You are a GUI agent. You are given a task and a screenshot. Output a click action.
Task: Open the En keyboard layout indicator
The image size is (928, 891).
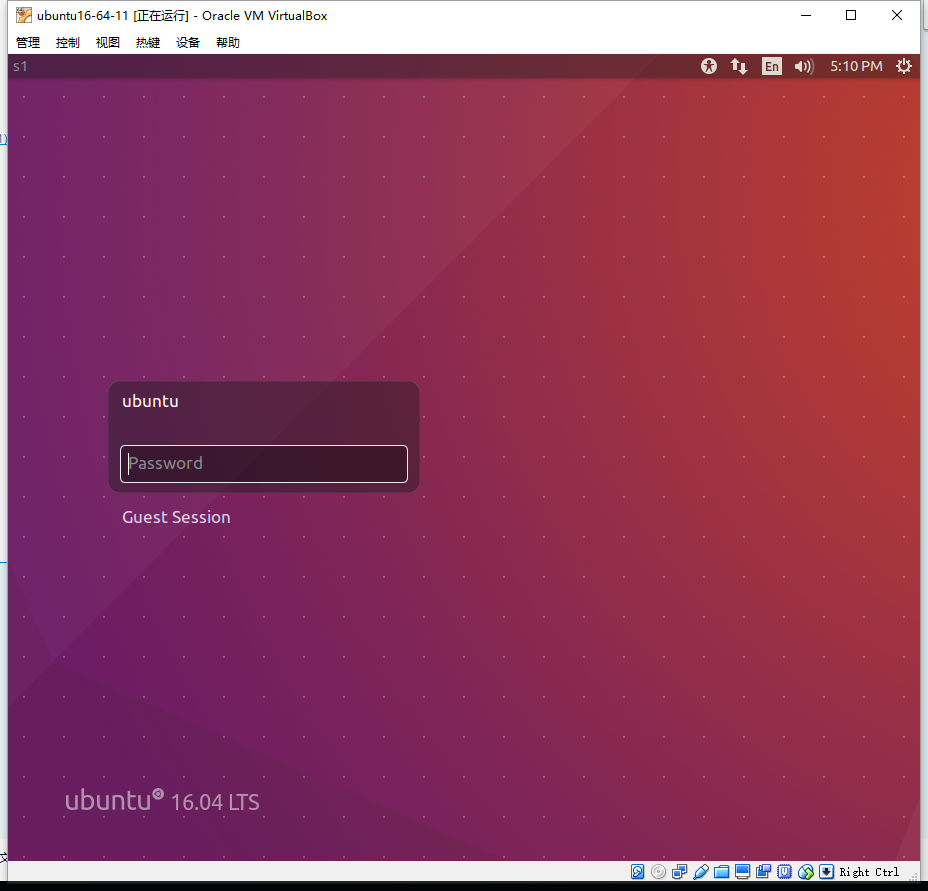click(772, 66)
